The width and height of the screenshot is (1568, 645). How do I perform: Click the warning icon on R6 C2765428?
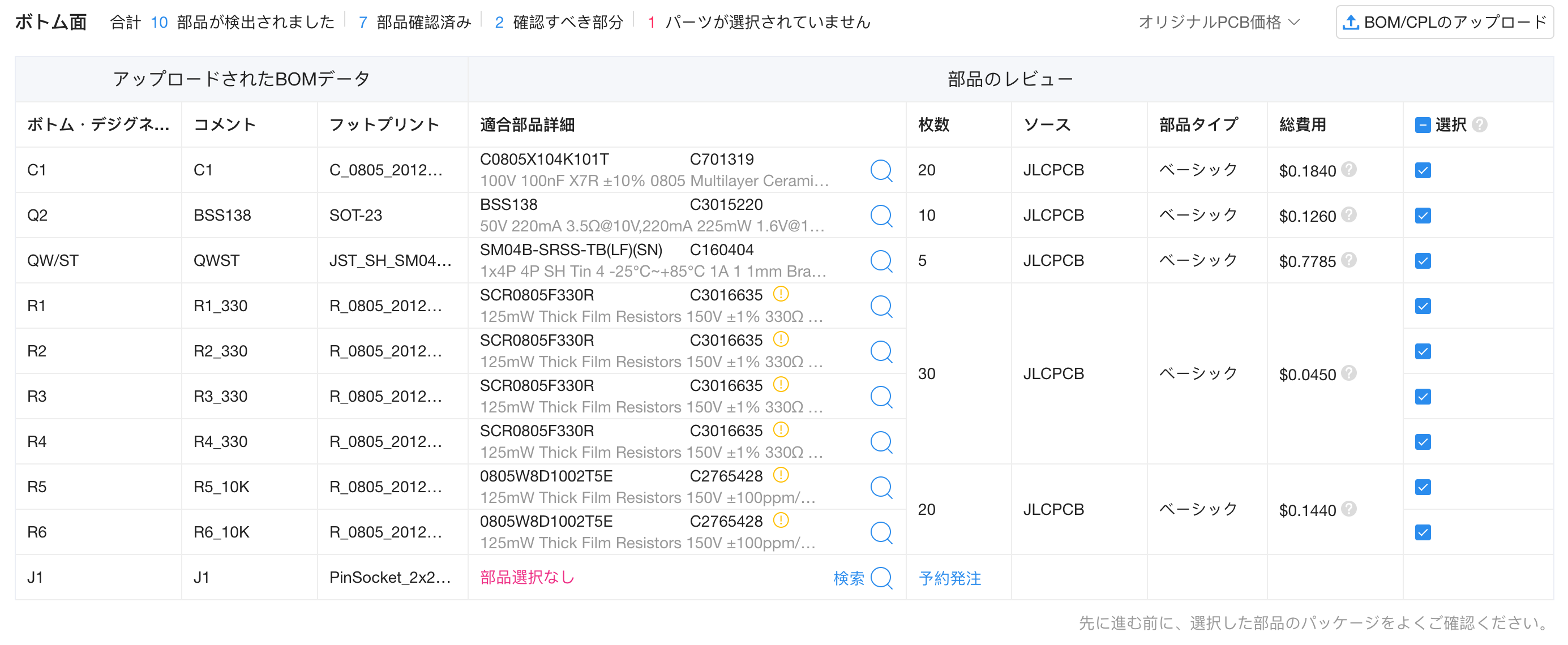781,521
